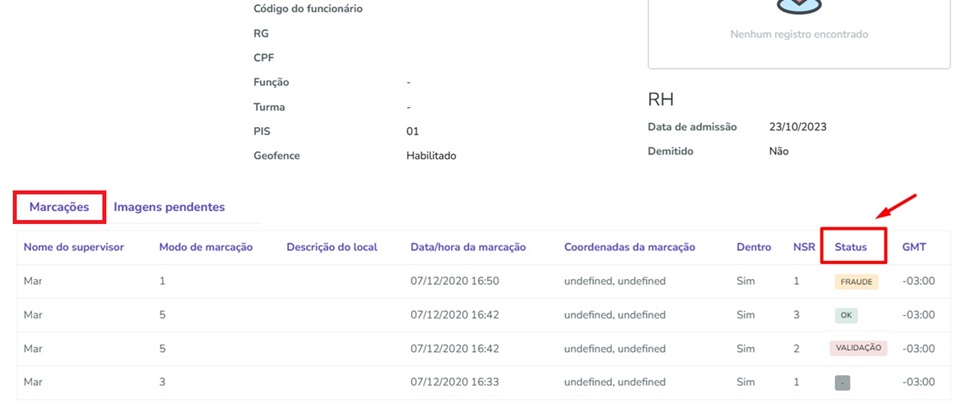Switch to Imagens pendentes tab

tap(169, 207)
